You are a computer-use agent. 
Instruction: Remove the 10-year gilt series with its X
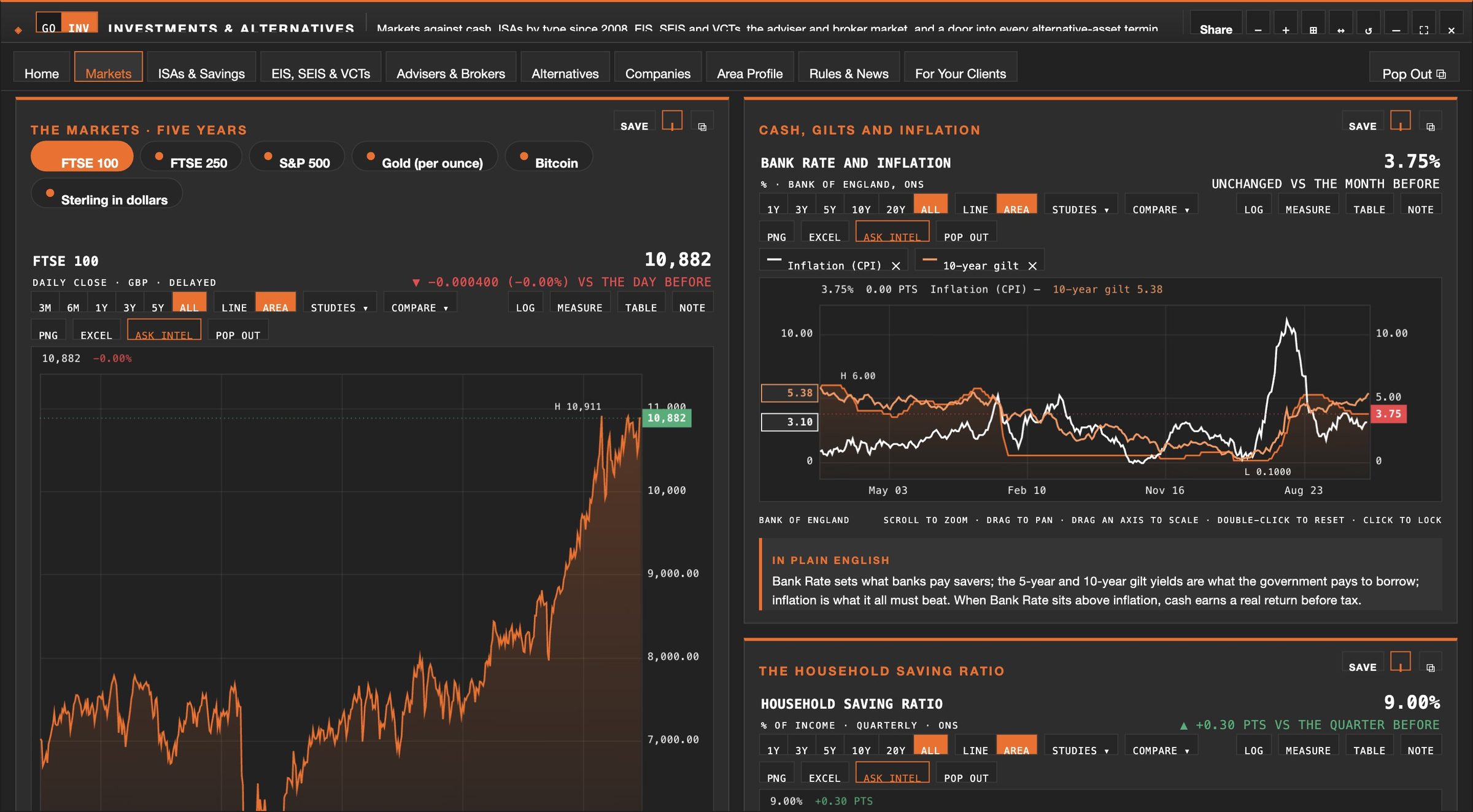click(x=1032, y=266)
